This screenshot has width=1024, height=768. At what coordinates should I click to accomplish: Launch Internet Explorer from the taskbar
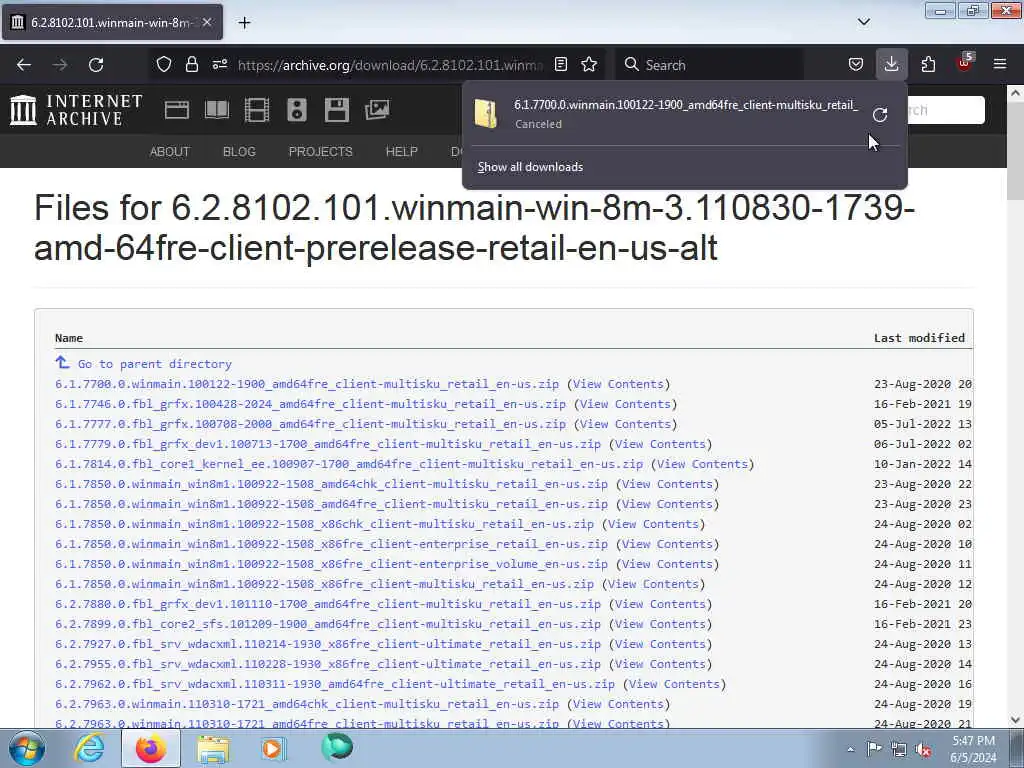tap(89, 749)
